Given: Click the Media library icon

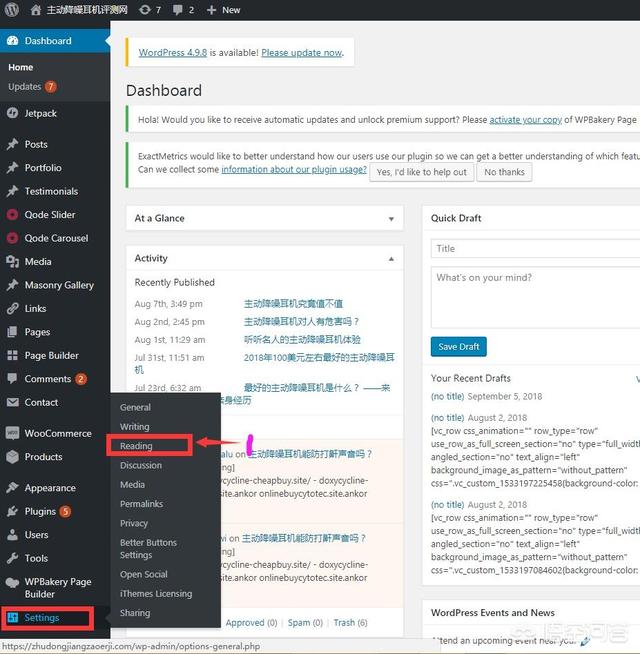Looking at the screenshot, I should tap(13, 262).
